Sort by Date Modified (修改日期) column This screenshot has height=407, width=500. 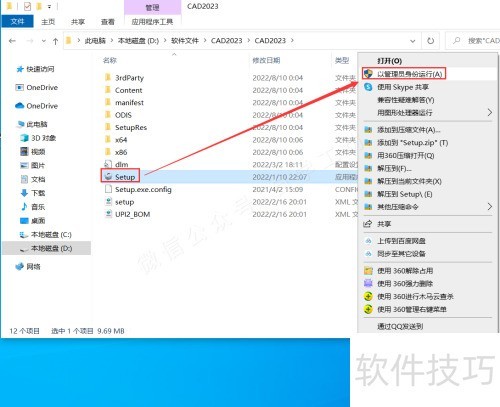[266, 60]
